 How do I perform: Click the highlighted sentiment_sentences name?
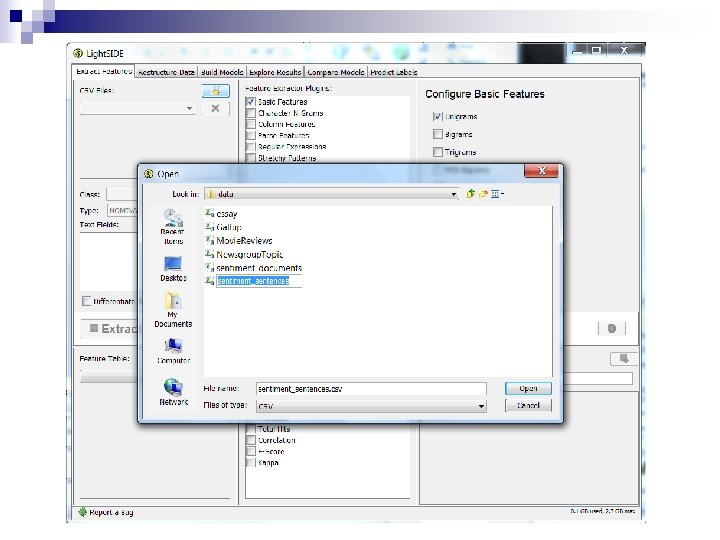click(253, 281)
